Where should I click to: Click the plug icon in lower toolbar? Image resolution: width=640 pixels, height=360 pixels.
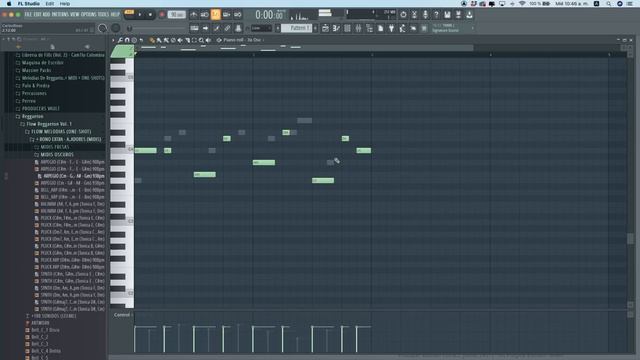[391, 28]
